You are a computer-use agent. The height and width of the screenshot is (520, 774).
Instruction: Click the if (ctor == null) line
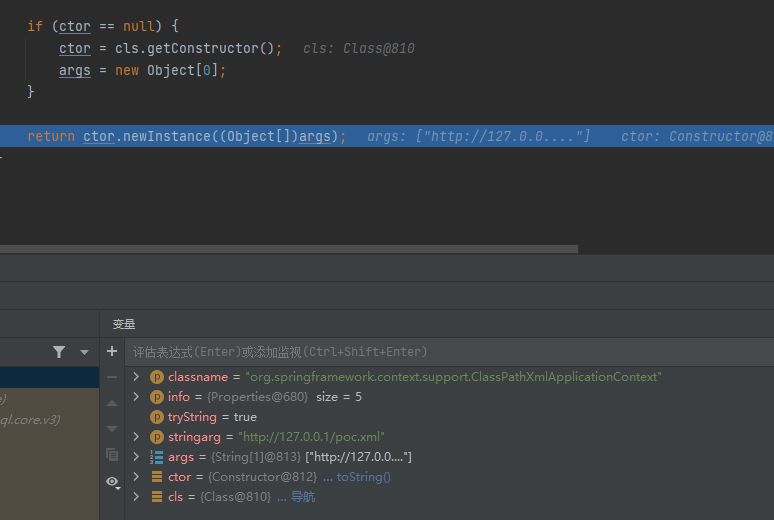point(103,26)
